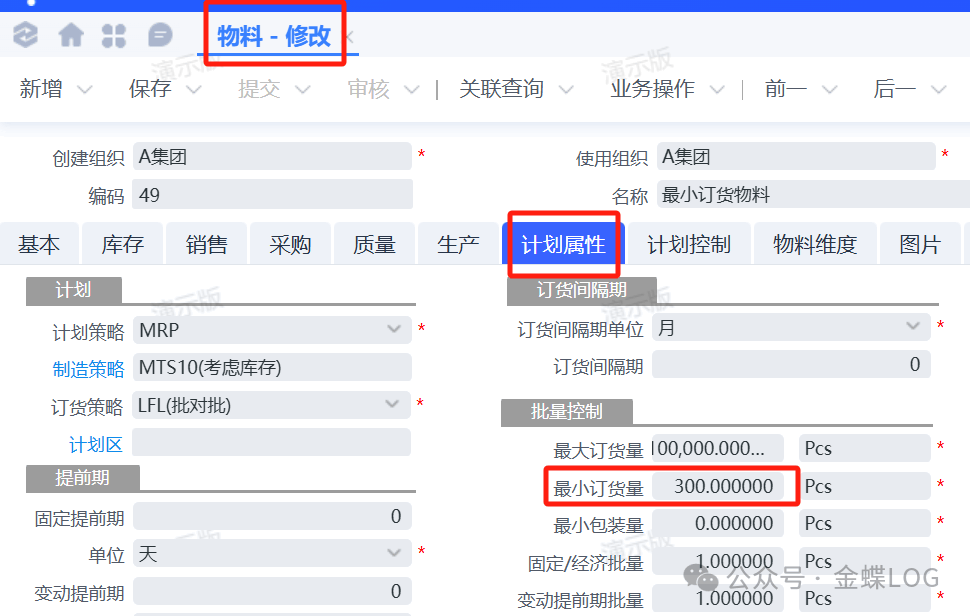Open the 订货间隔期单位 dropdown

912,327
